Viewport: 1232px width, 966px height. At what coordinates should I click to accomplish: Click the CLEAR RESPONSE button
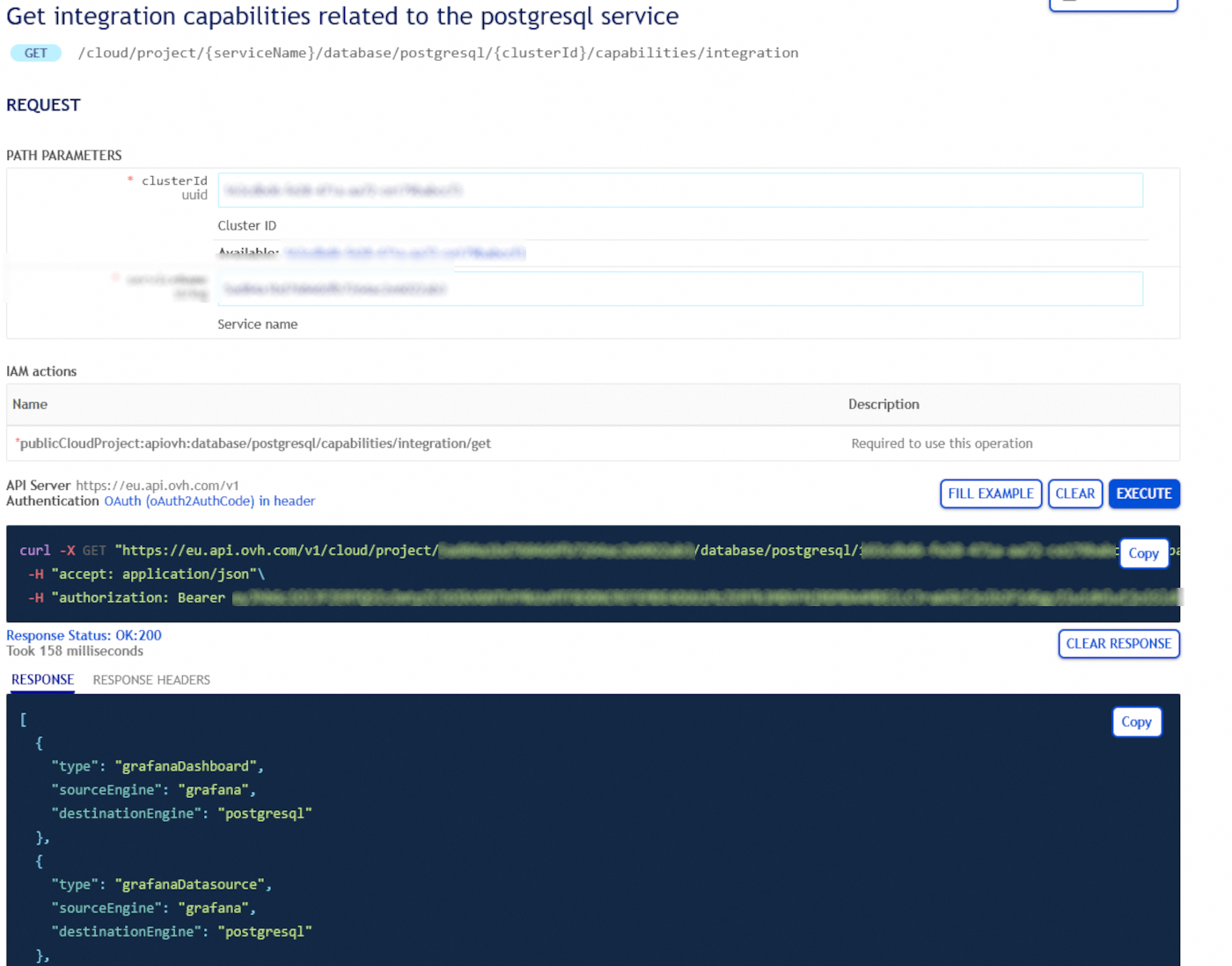pyautogui.click(x=1118, y=643)
